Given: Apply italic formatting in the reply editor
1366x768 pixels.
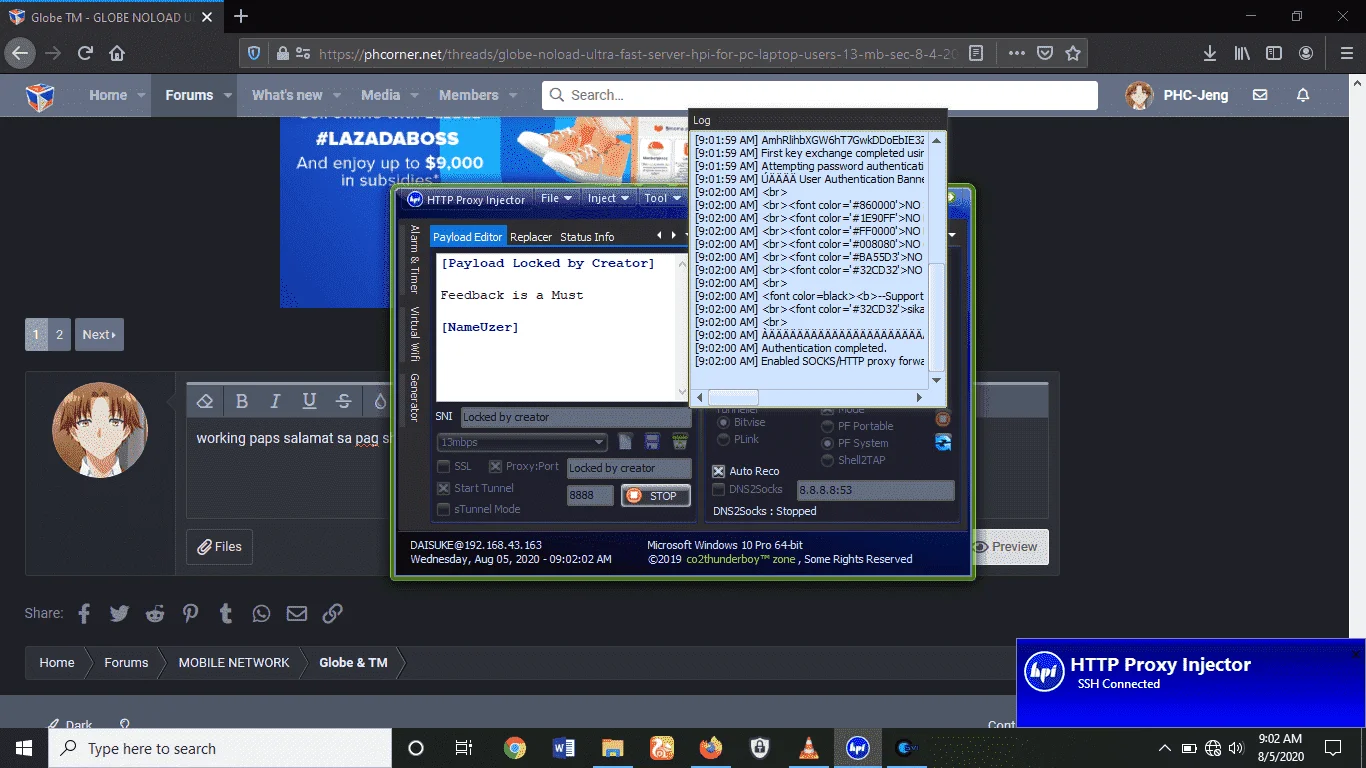Looking at the screenshot, I should [275, 401].
